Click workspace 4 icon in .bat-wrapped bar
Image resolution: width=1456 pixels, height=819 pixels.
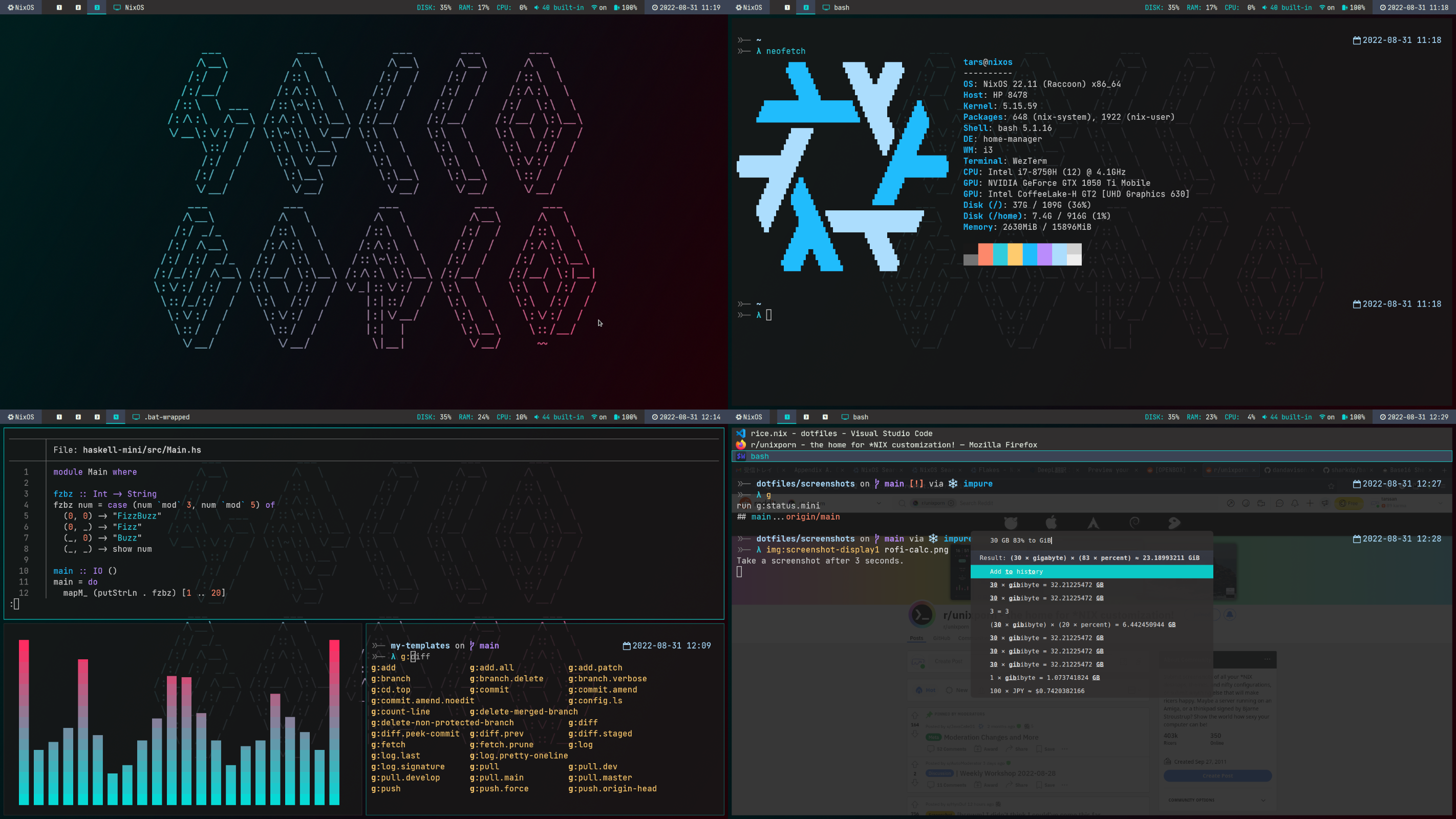[x=116, y=417]
